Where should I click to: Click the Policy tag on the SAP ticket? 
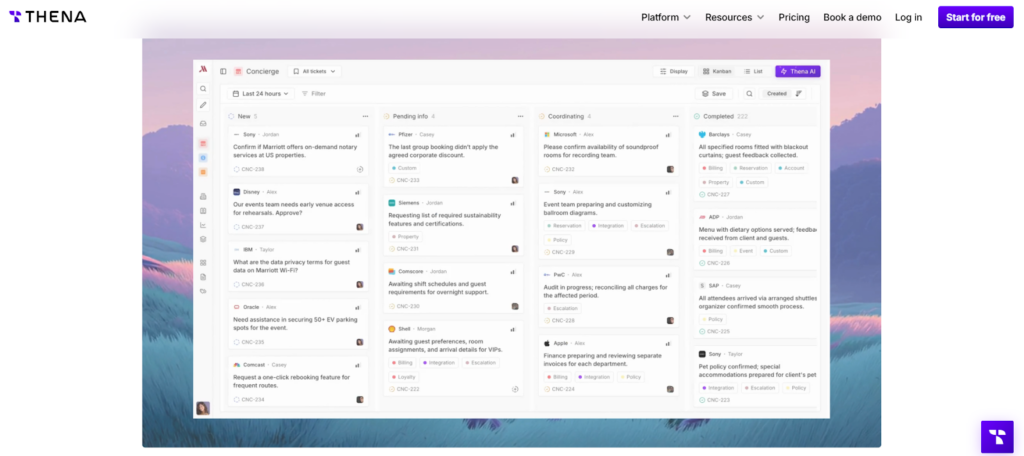[712, 319]
